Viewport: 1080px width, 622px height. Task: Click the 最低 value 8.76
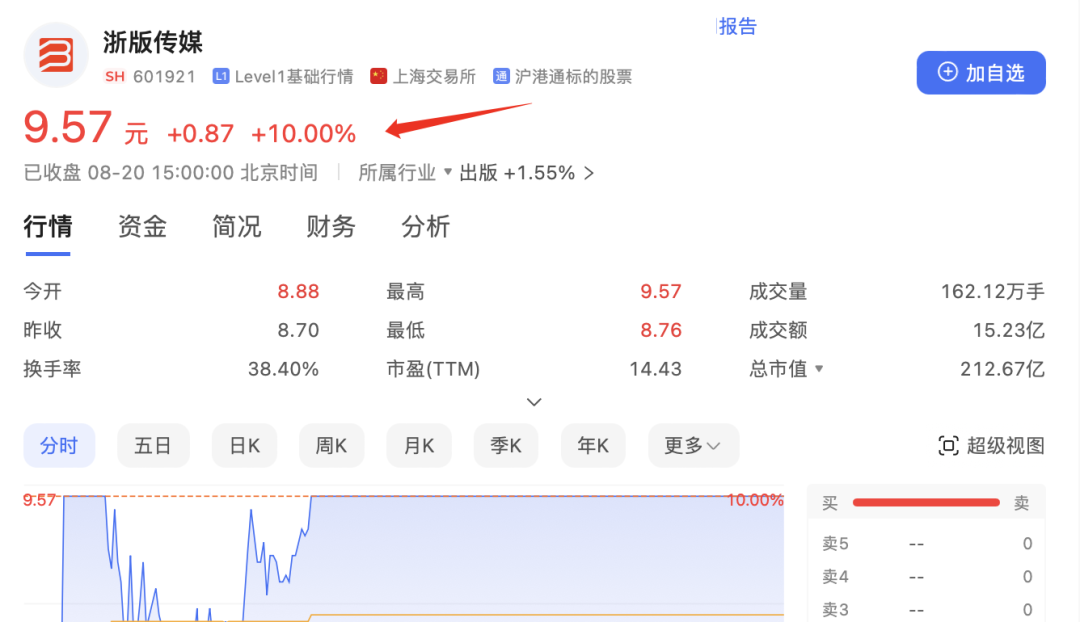point(661,330)
